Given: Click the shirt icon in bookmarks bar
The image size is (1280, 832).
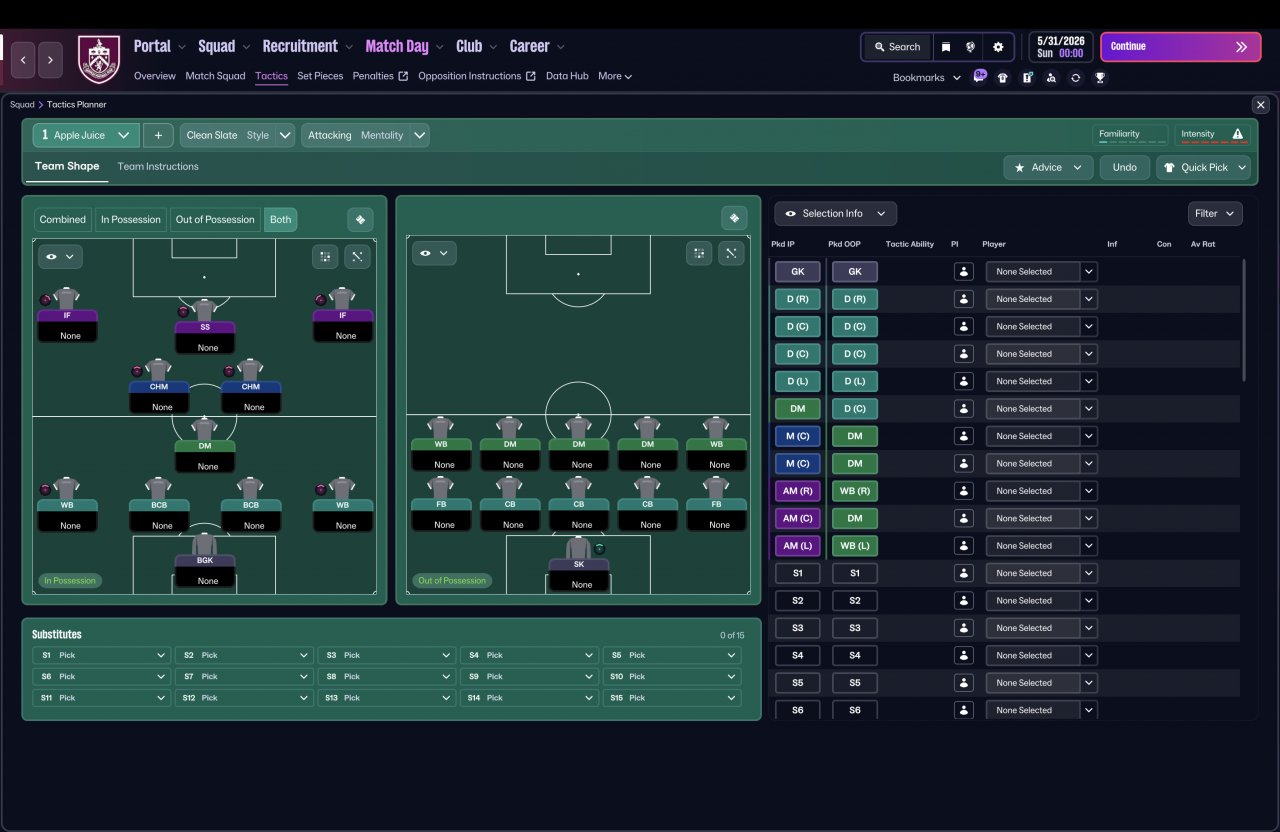Looking at the screenshot, I should pyautogui.click(x=1003, y=78).
